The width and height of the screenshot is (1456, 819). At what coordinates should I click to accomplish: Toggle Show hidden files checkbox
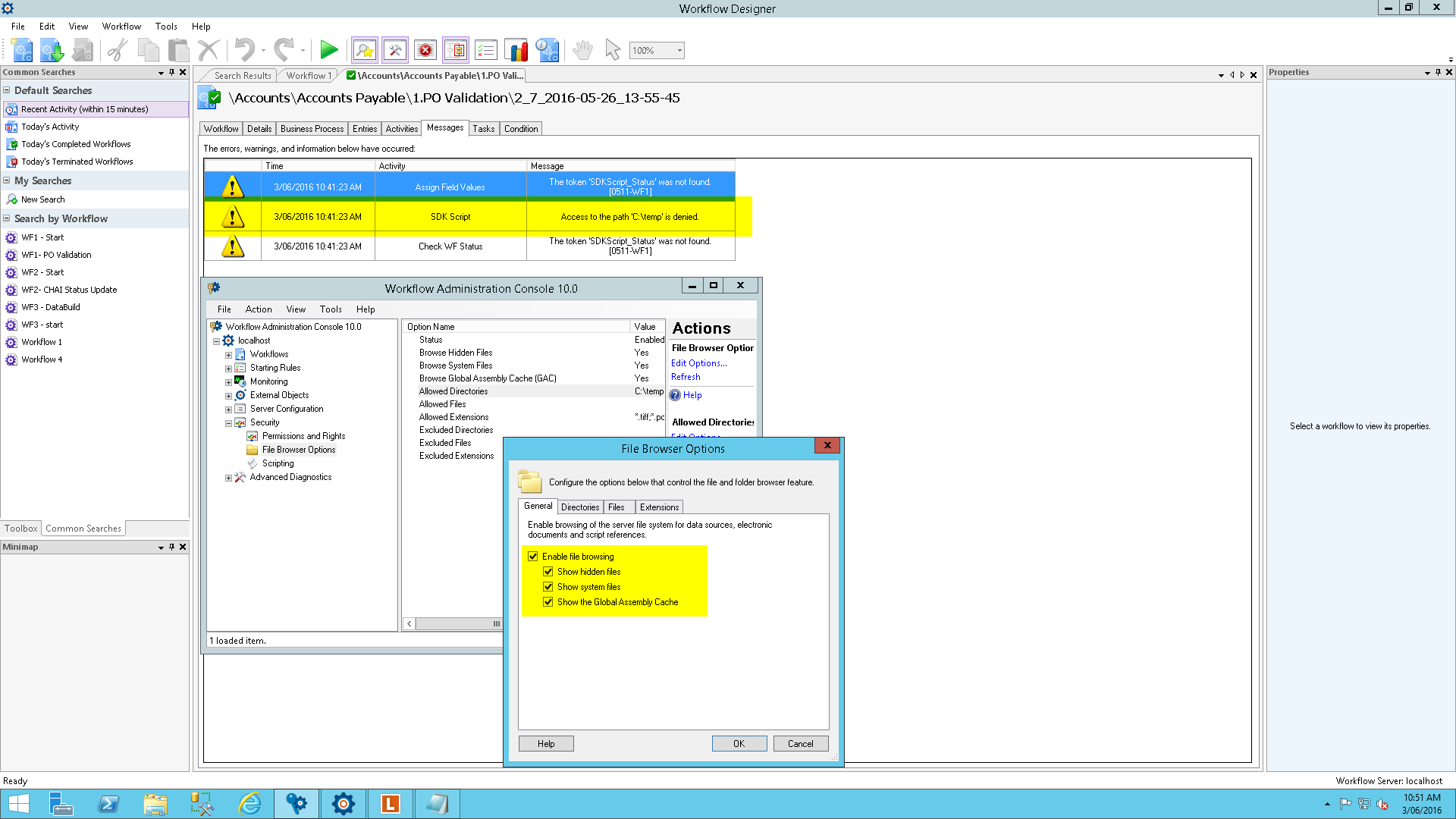click(548, 571)
